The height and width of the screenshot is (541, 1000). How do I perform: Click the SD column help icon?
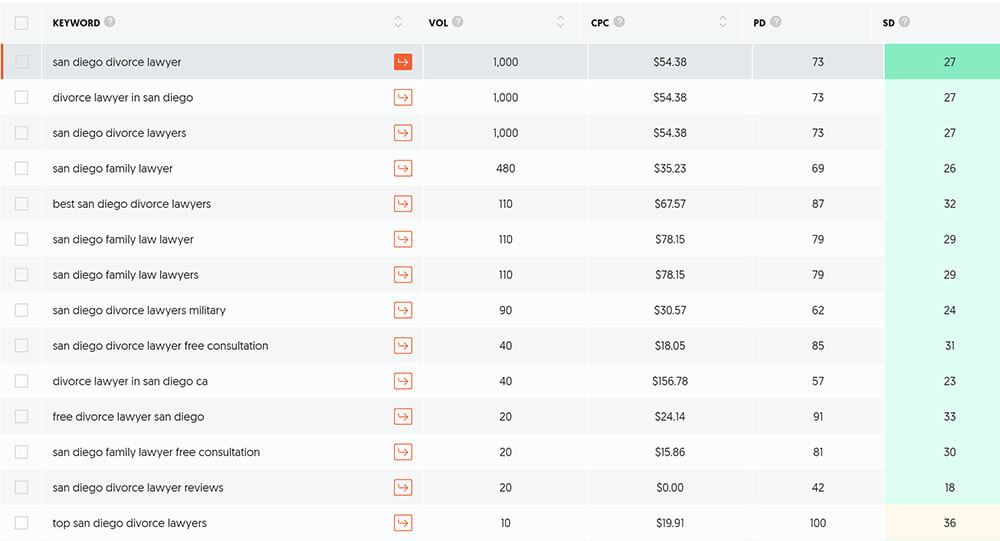[x=904, y=22]
